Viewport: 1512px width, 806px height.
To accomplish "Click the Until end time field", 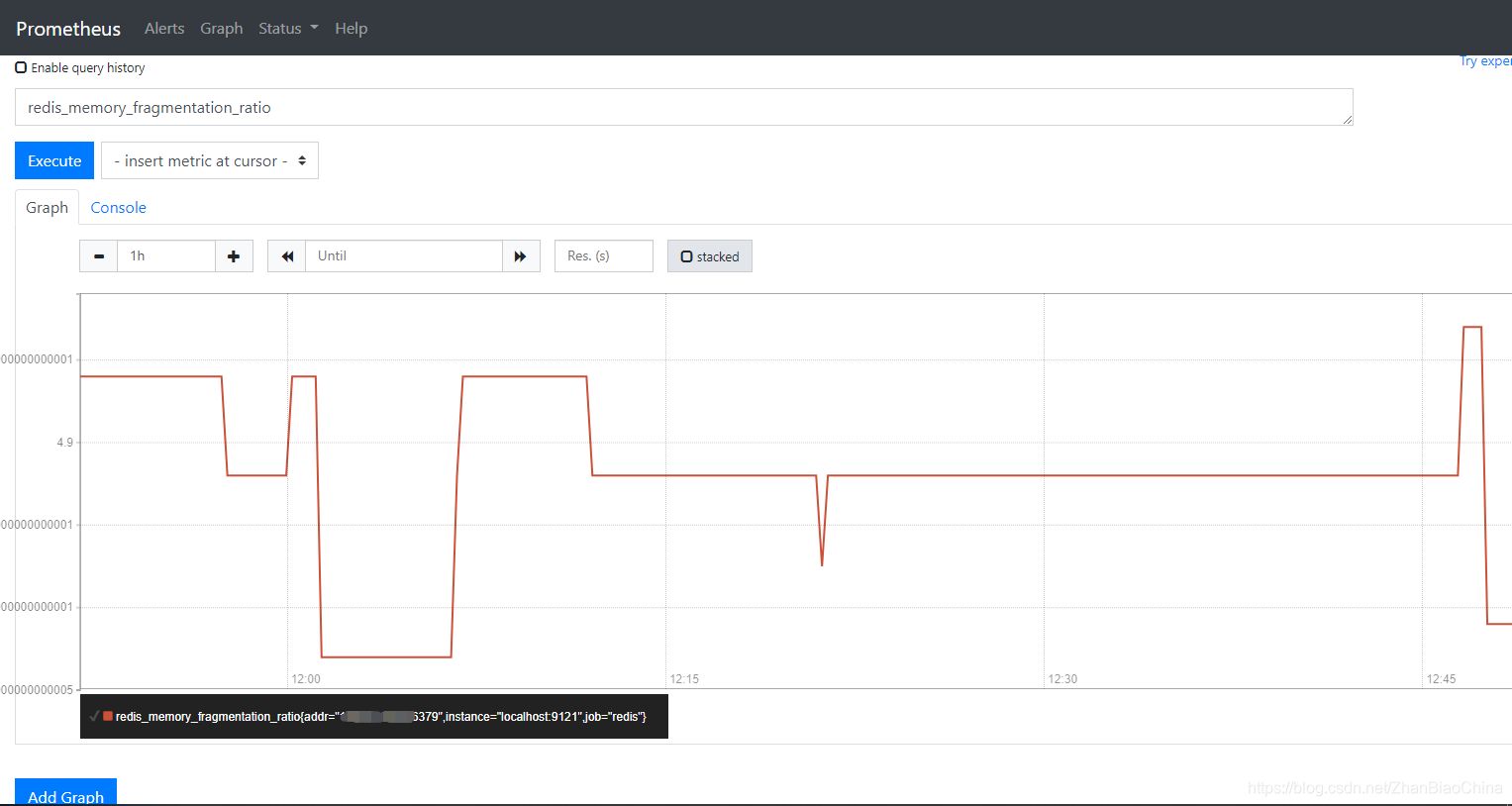I will (404, 256).
